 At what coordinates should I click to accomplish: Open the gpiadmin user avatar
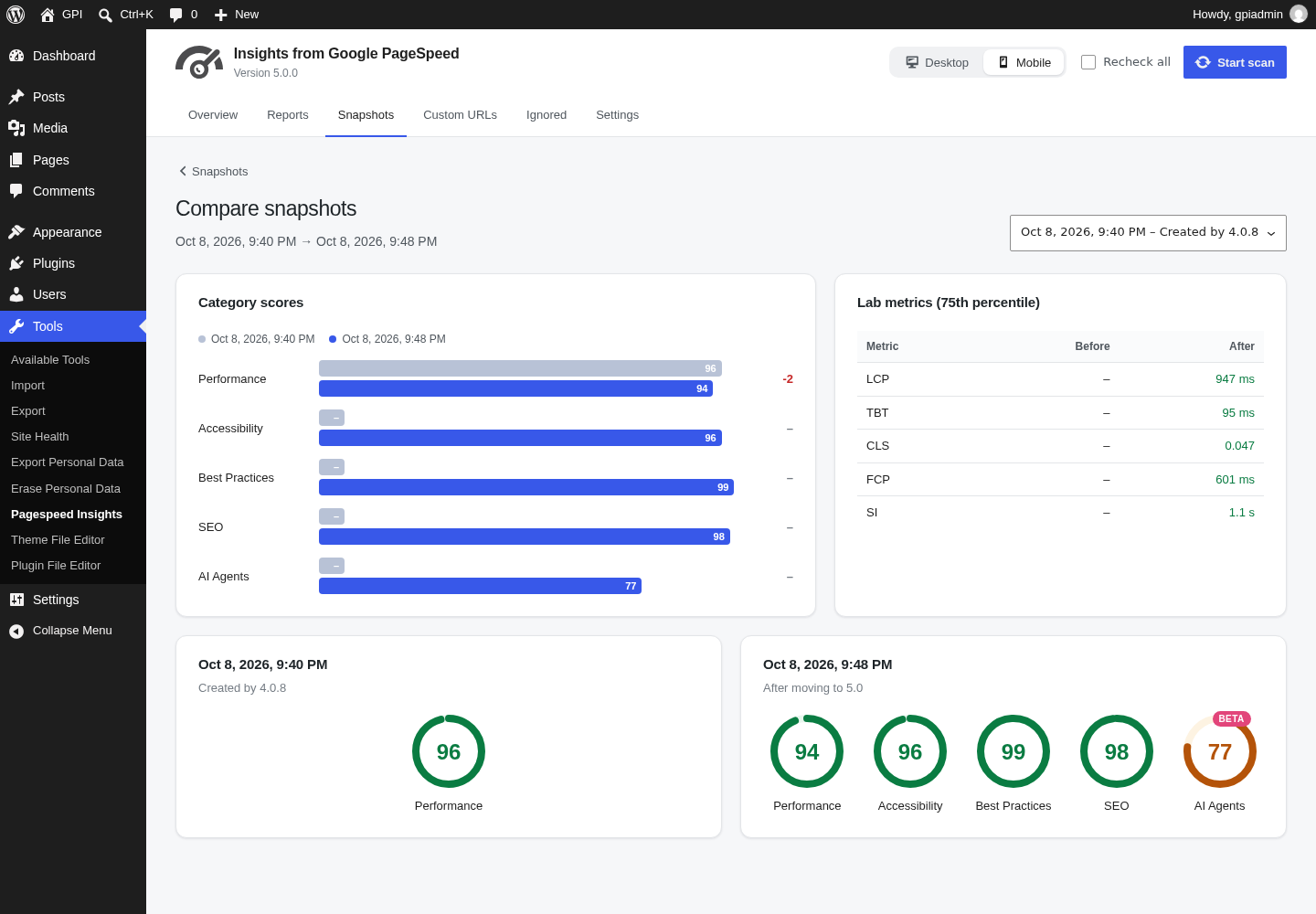pos(1299,14)
